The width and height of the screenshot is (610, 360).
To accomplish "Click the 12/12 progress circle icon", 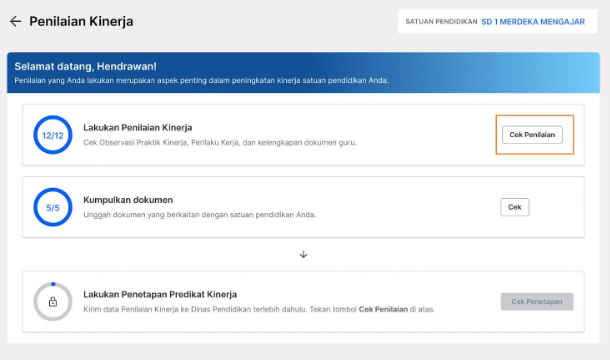I will point(53,135).
